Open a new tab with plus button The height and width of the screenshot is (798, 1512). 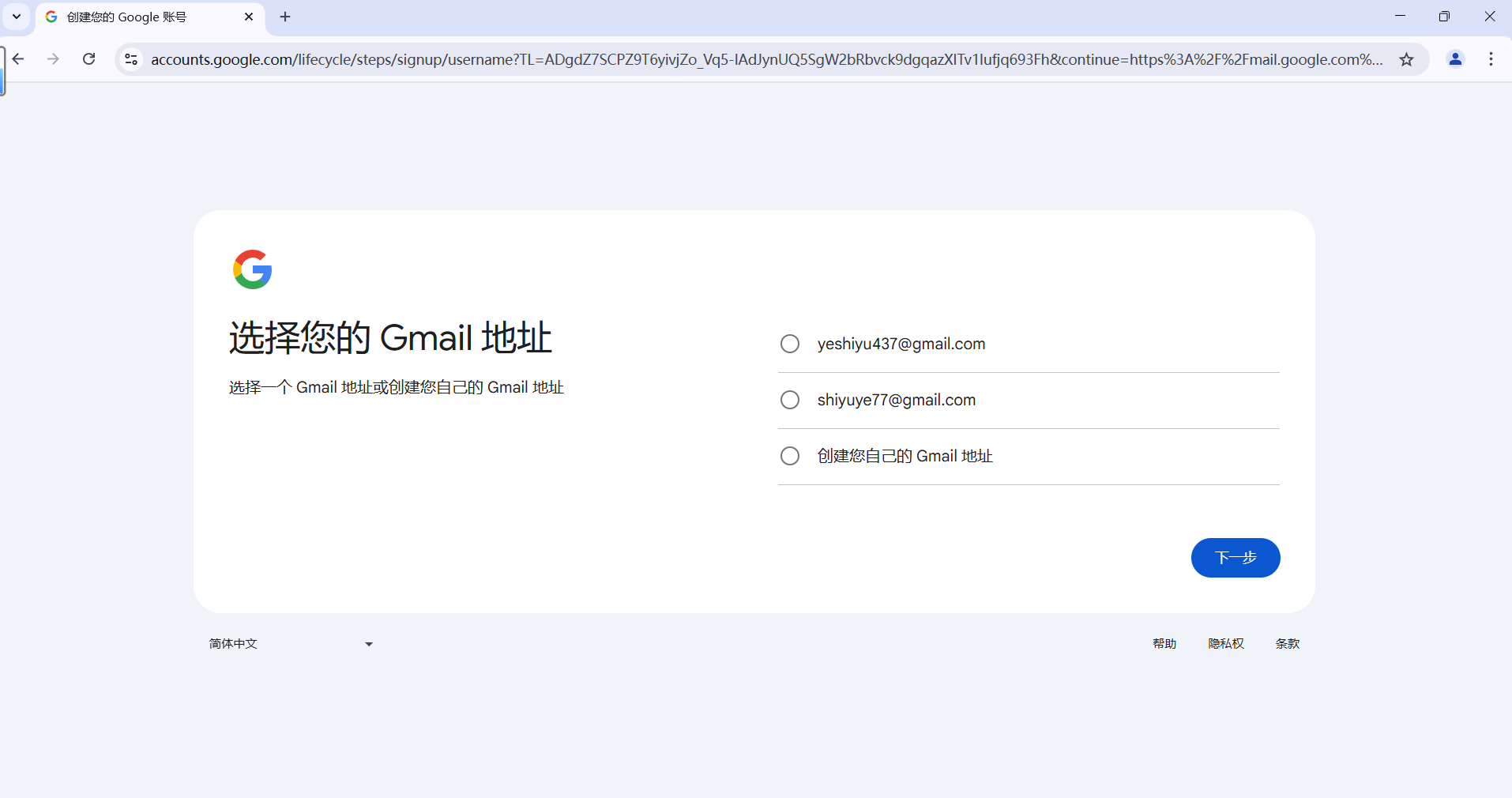(285, 17)
